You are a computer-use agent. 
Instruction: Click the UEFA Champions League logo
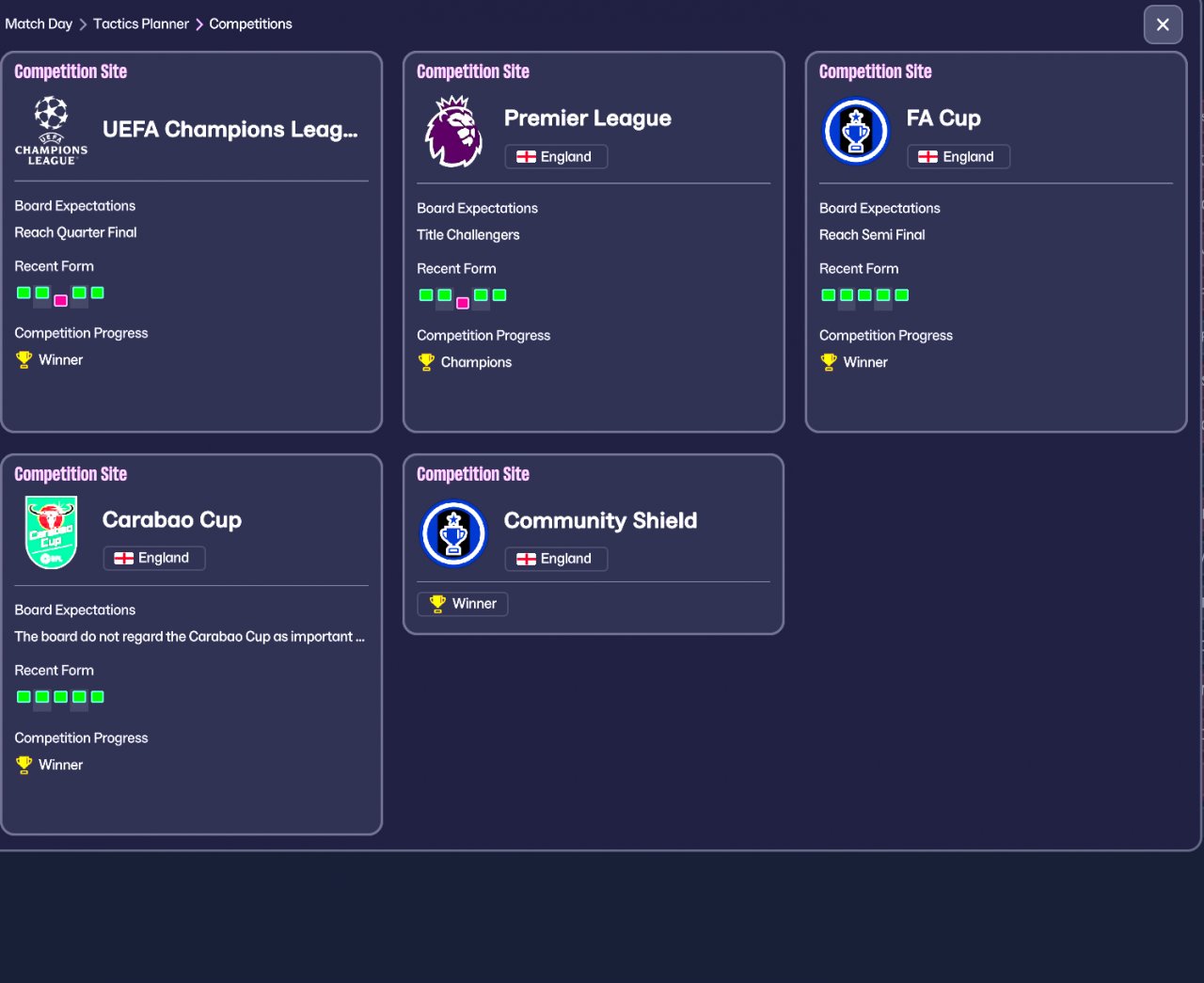(x=51, y=131)
